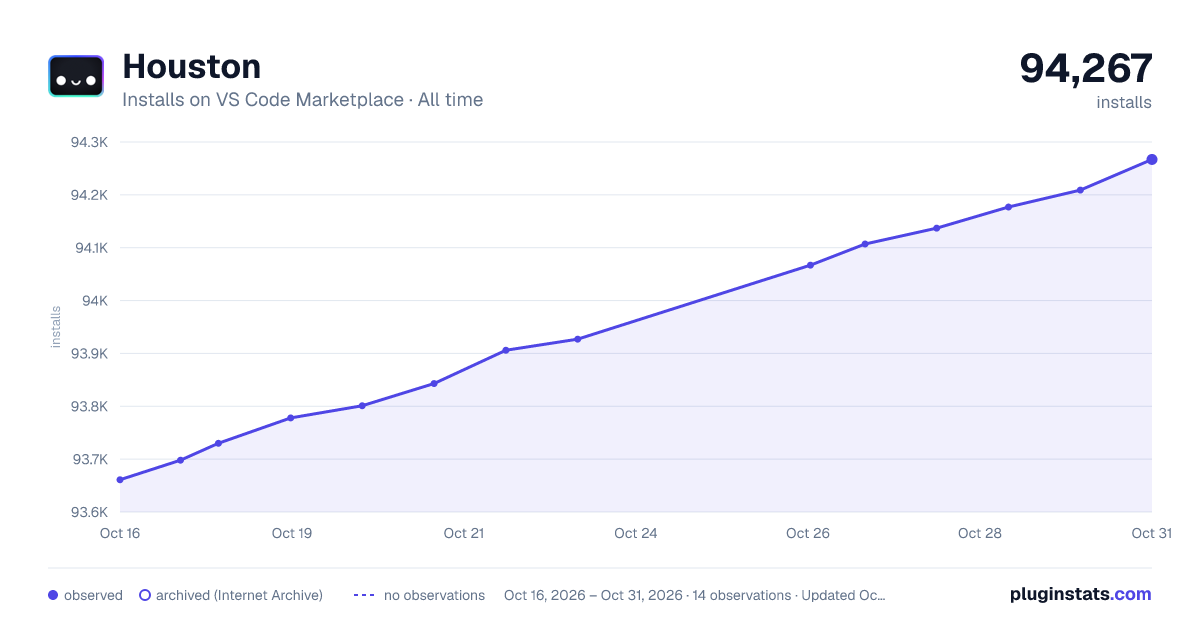Click the Oct 24 x-axis label

tap(636, 533)
